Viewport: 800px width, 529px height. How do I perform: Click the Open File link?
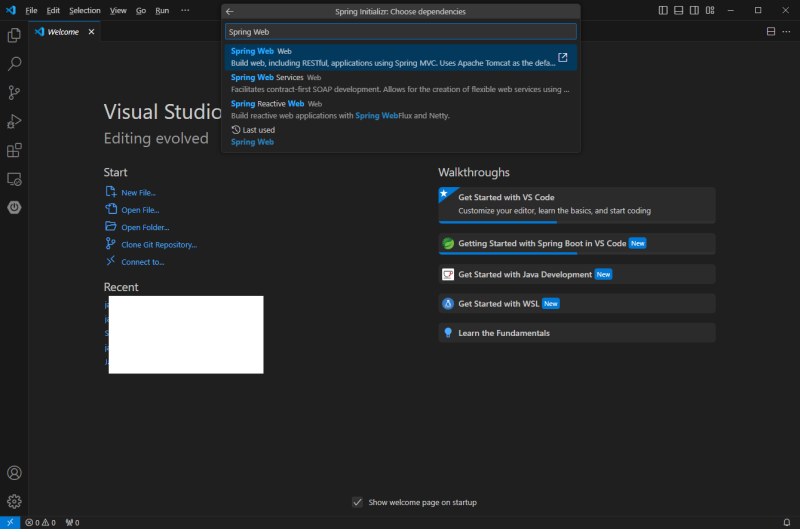pyautogui.click(x=140, y=210)
